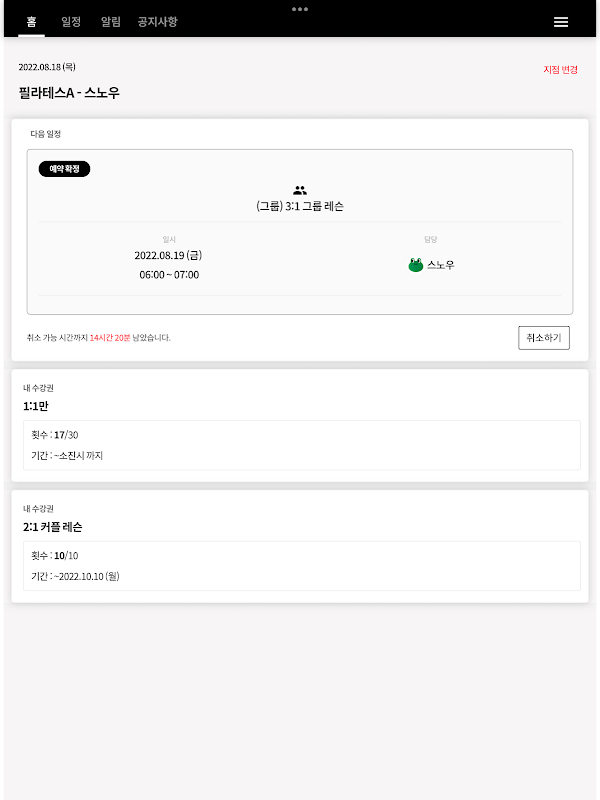Open the 1:1만 membership card
Viewport: 600px width, 800px height.
(300, 425)
